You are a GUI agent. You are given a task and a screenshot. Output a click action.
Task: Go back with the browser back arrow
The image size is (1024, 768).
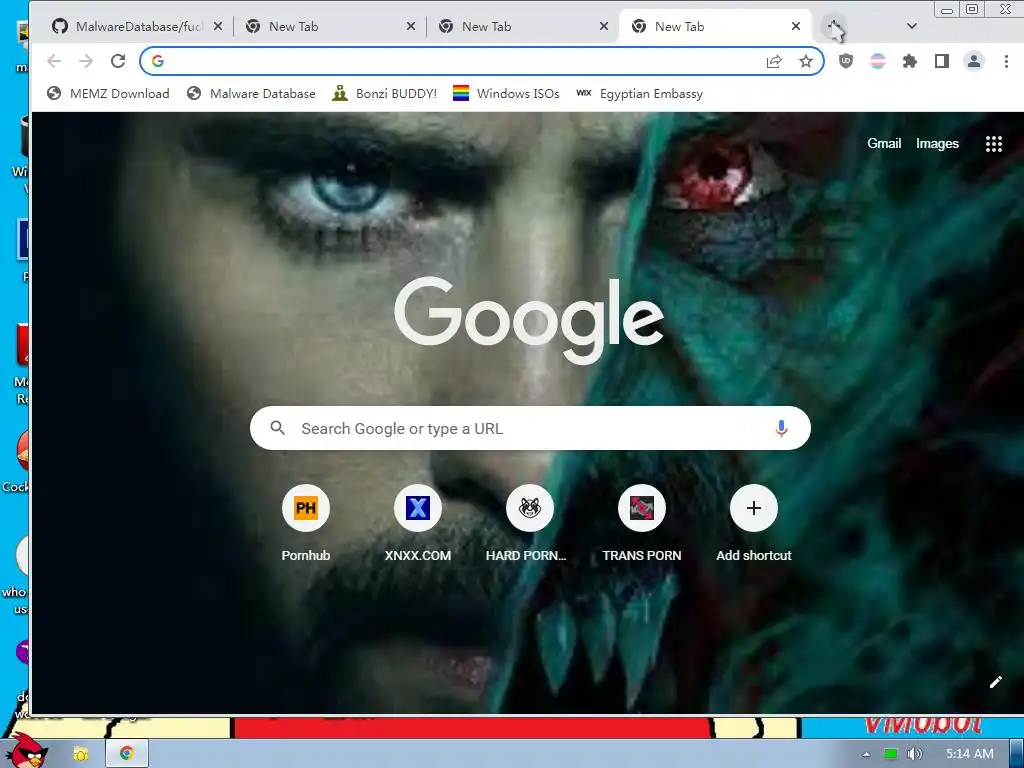(x=54, y=61)
